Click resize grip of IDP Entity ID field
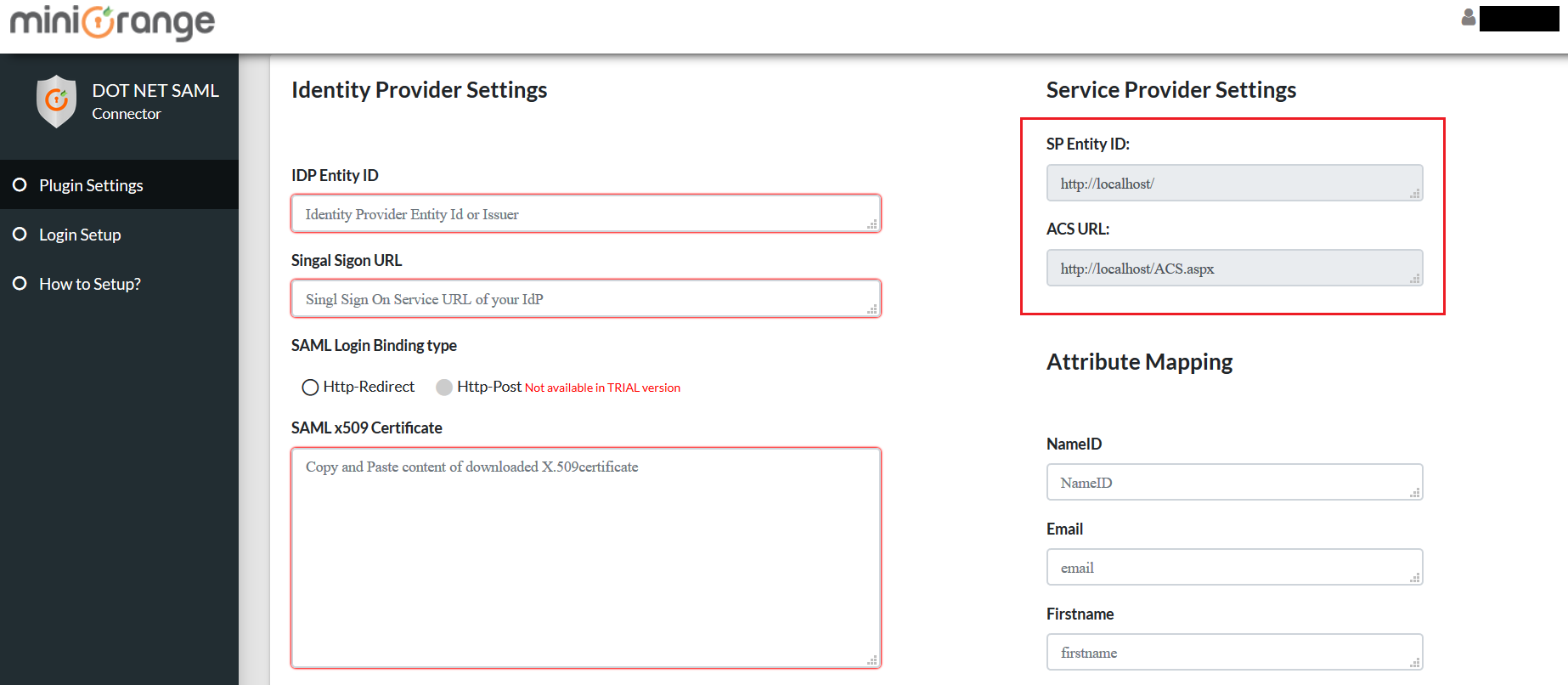 871,224
